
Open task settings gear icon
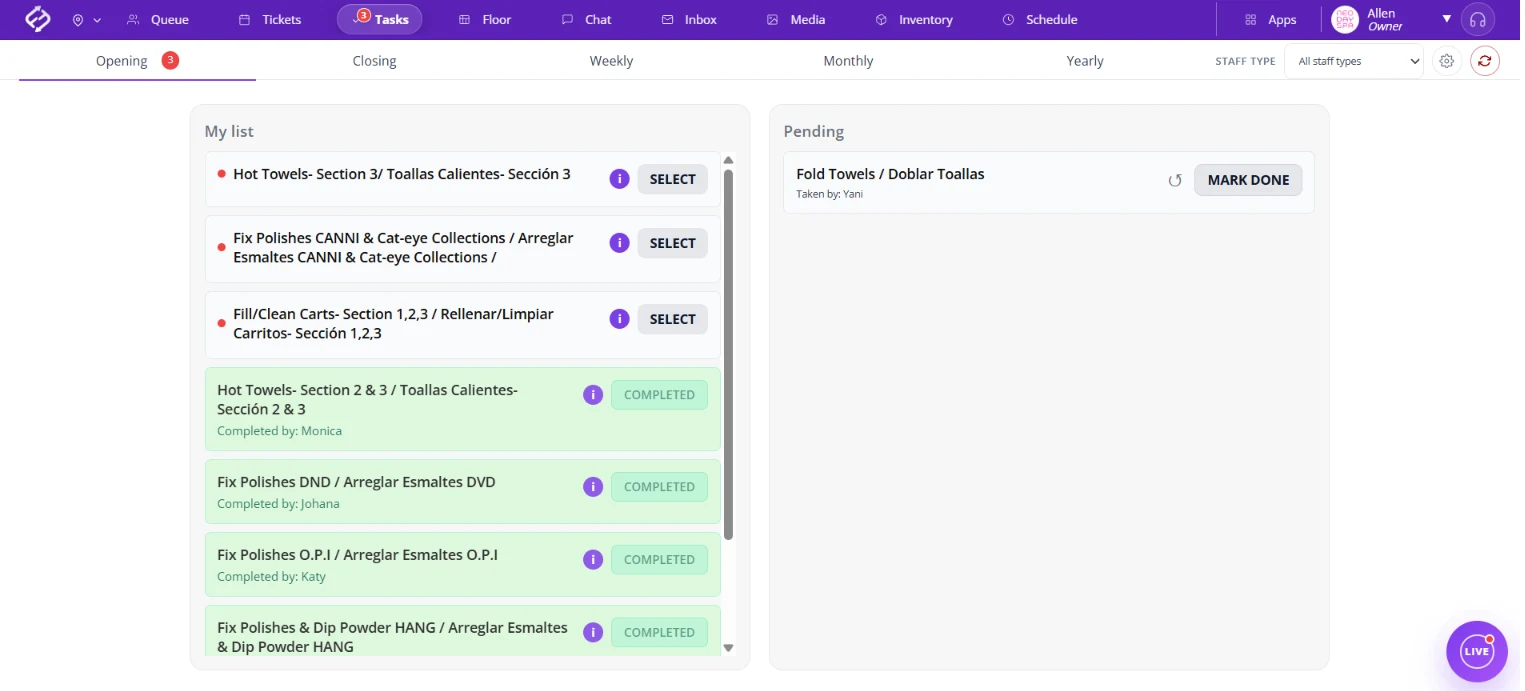[x=1446, y=61]
